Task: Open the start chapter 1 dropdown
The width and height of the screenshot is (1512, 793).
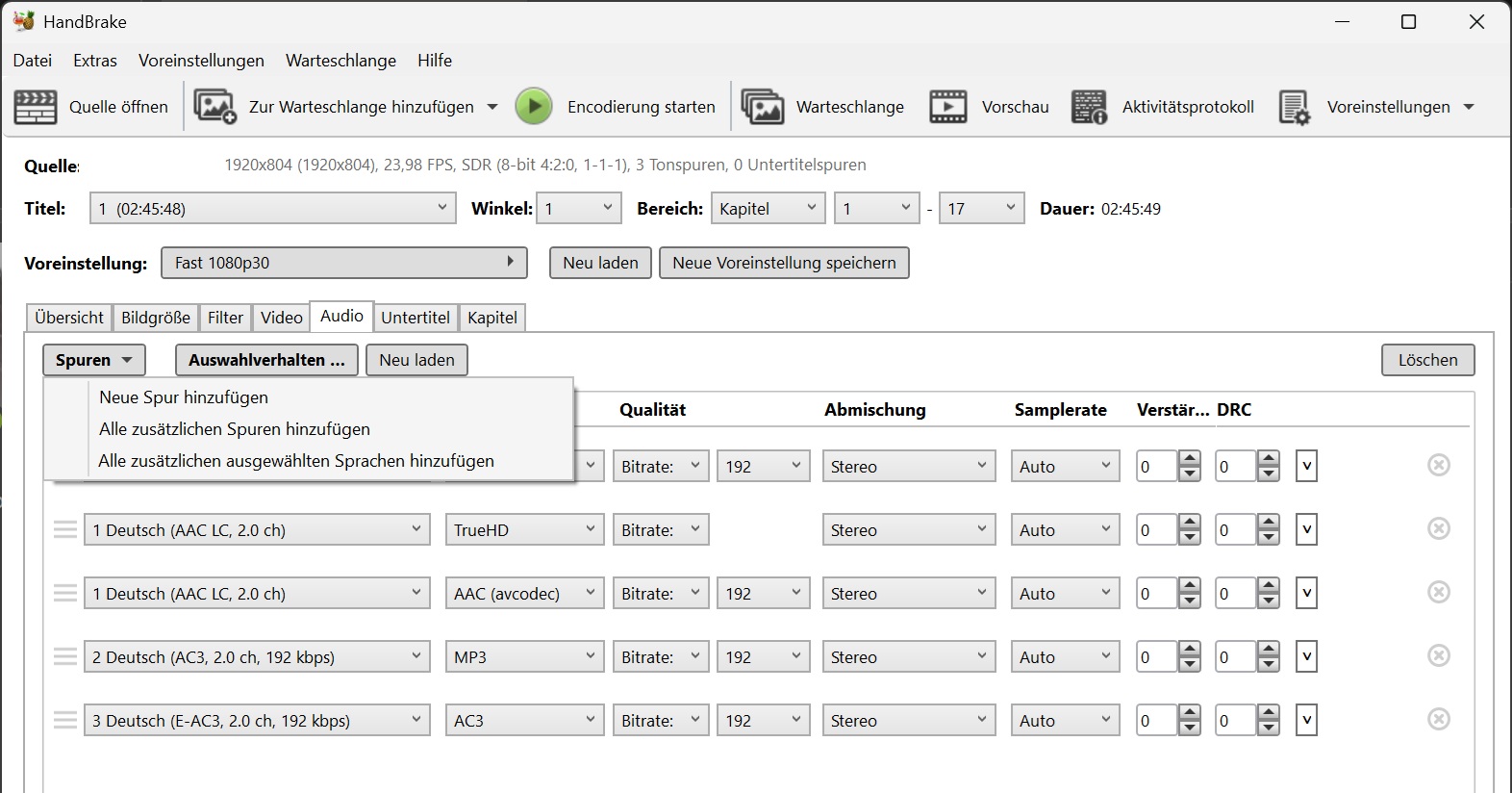Action: pyautogui.click(x=876, y=208)
